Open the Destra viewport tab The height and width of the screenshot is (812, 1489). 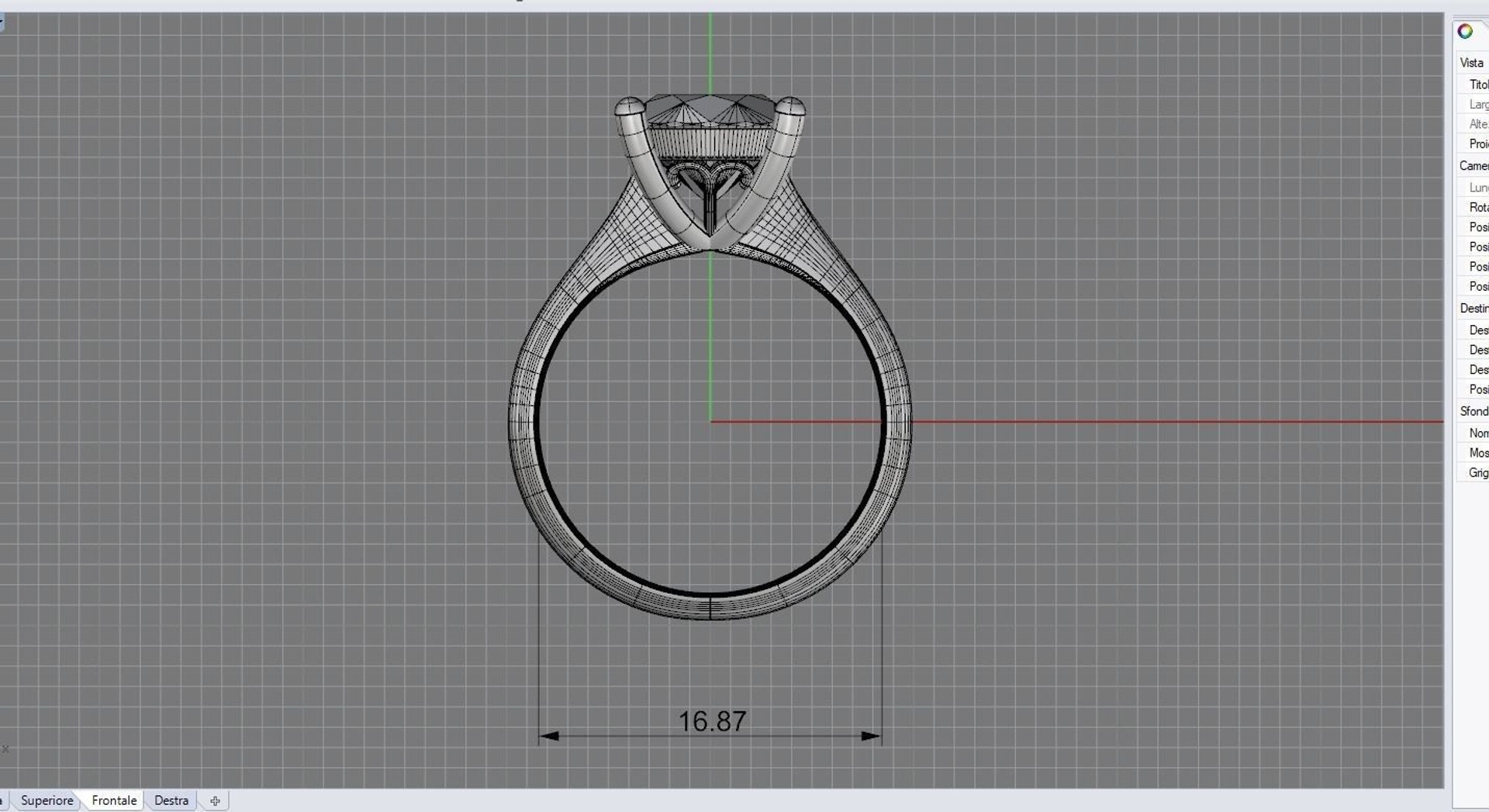(171, 800)
